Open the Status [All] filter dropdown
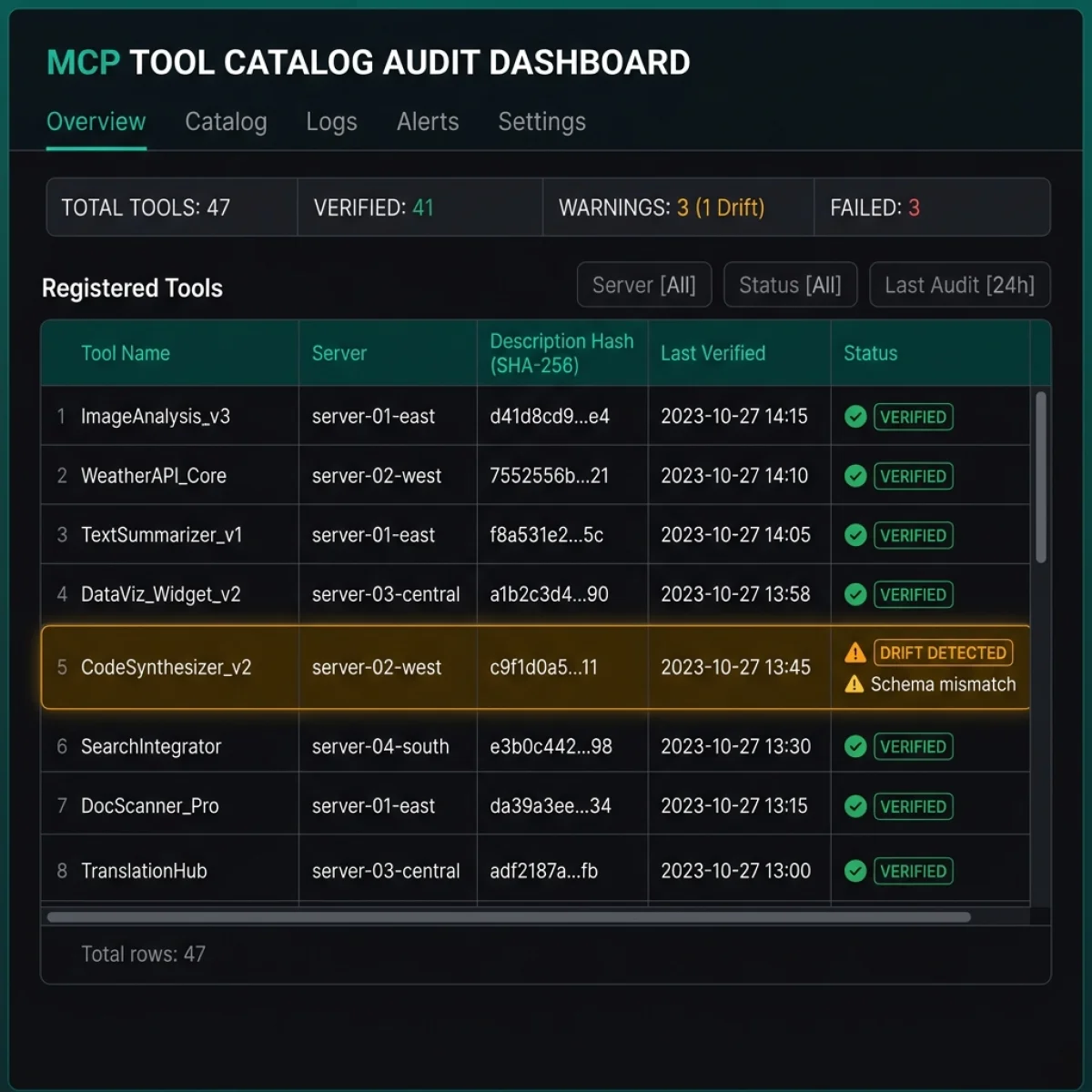This screenshot has height=1092, width=1092. [790, 285]
